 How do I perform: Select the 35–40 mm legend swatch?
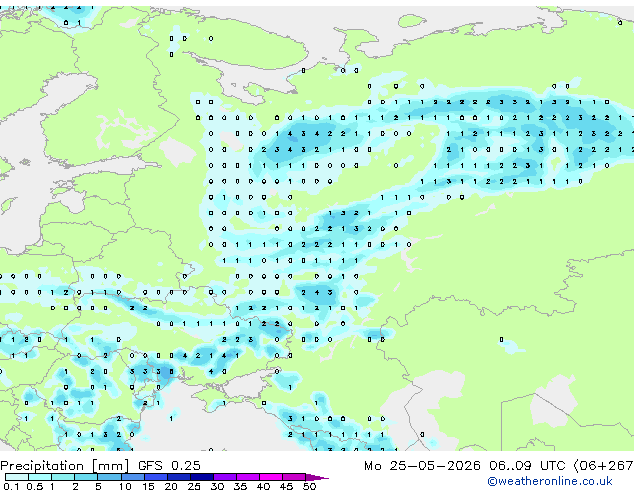[247, 477]
